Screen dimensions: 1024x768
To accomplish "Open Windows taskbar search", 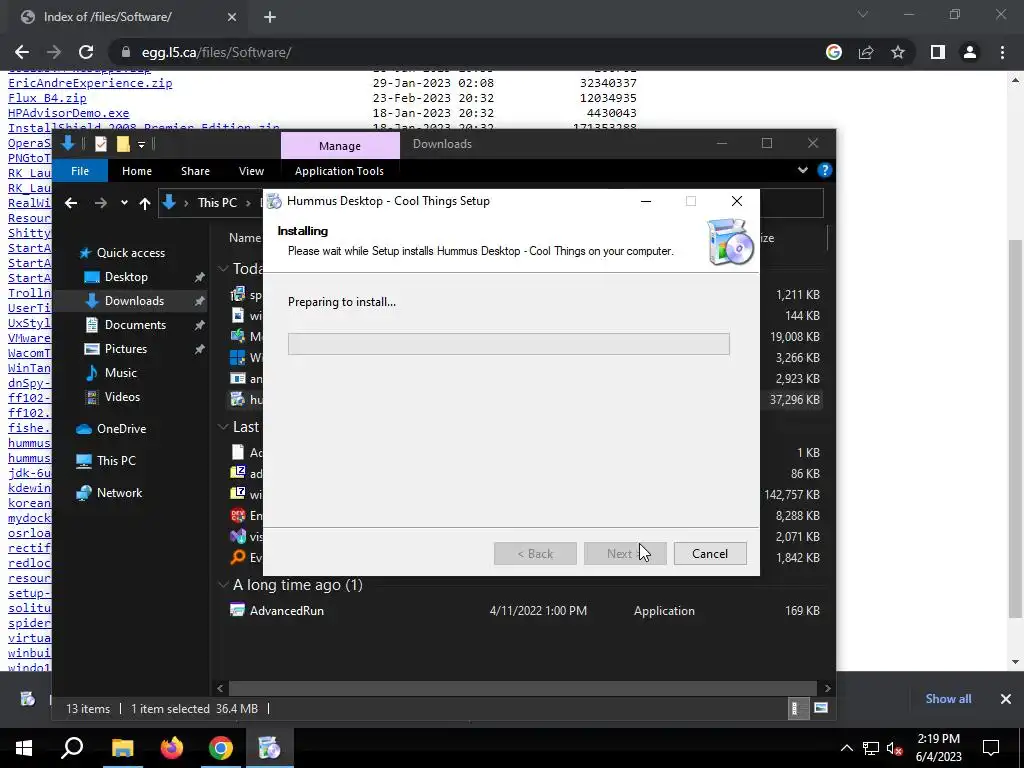I will 72,748.
